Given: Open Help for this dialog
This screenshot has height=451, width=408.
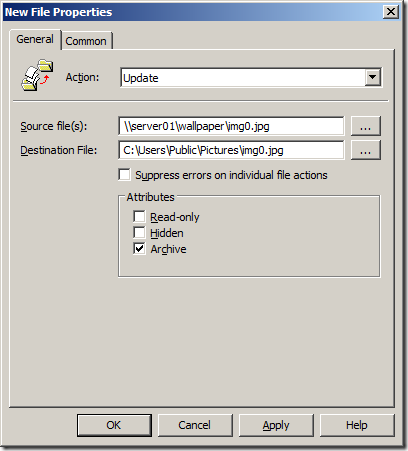Looking at the screenshot, I should pos(357,425).
